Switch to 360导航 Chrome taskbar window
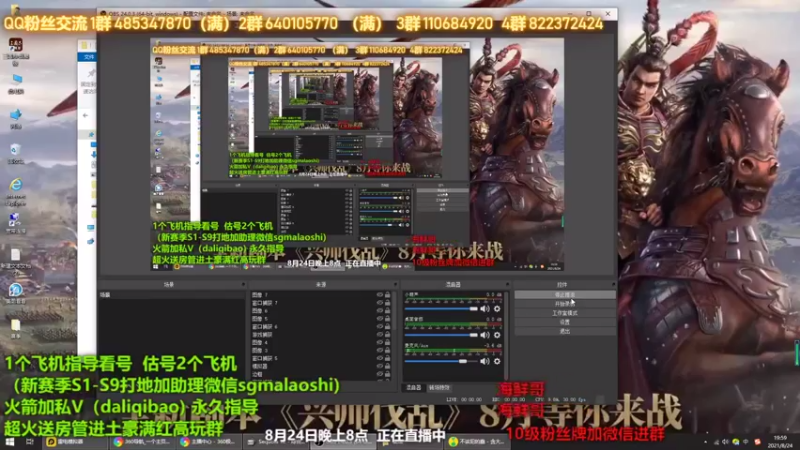Viewport: 800px width, 450px height. (144, 442)
